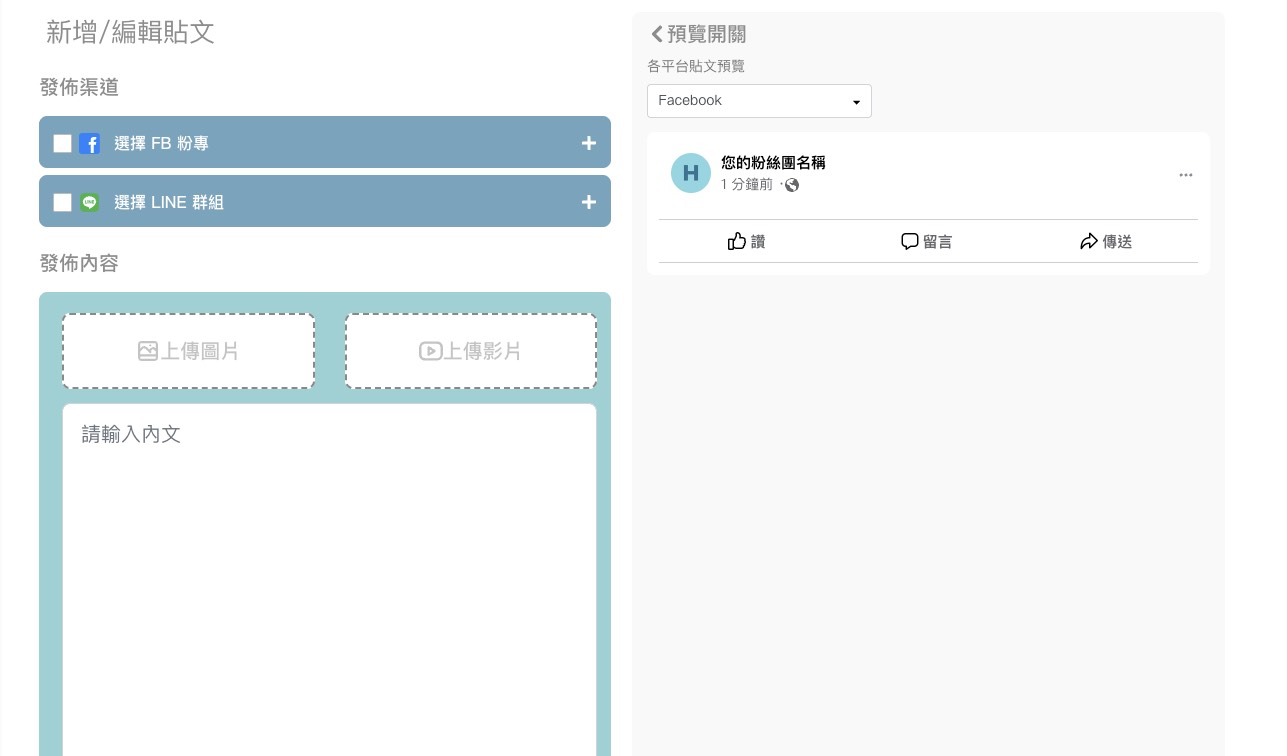Open the Facebook platform preview dropdown

pos(759,101)
